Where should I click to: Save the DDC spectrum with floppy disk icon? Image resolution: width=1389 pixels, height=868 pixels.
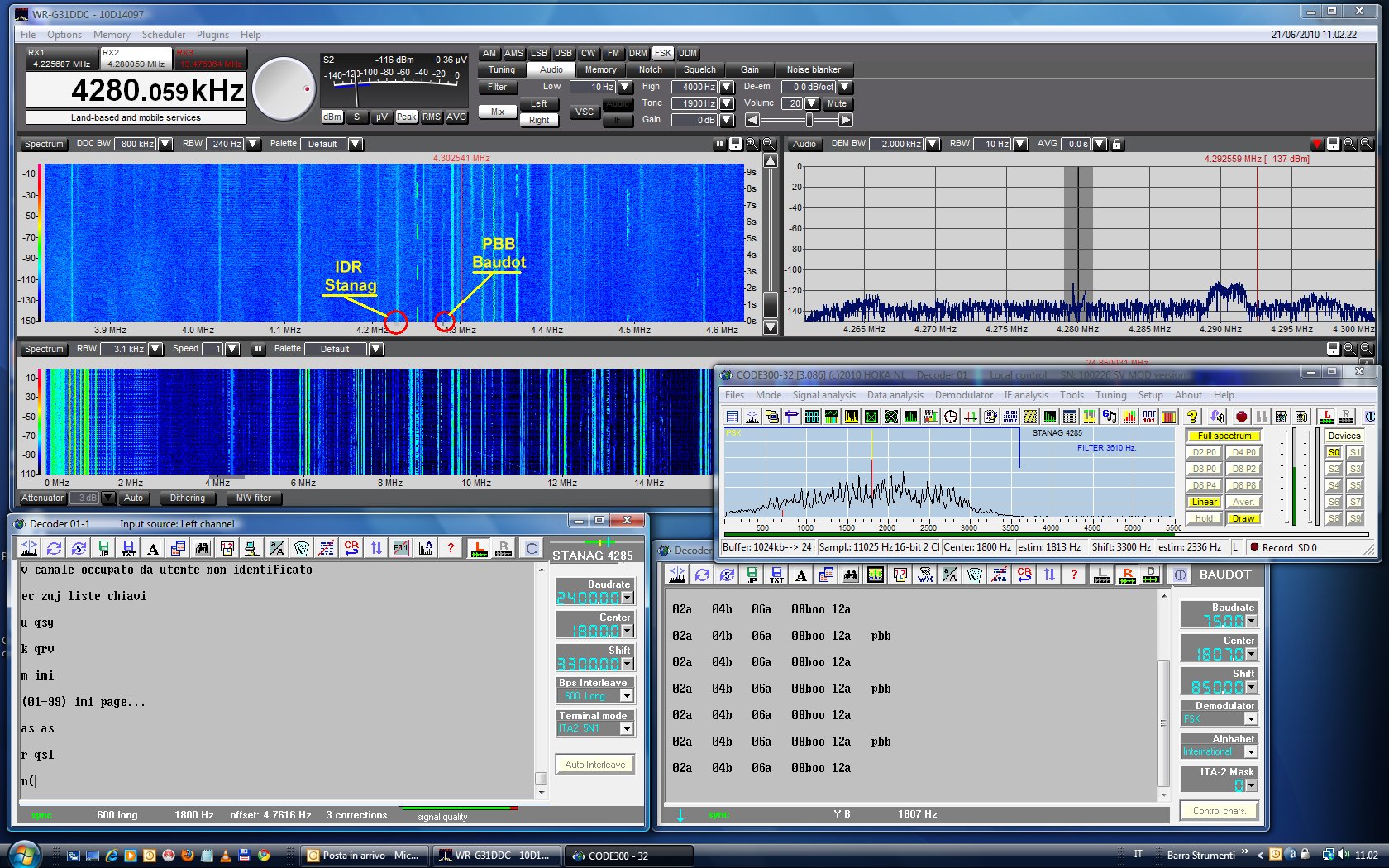[x=735, y=144]
